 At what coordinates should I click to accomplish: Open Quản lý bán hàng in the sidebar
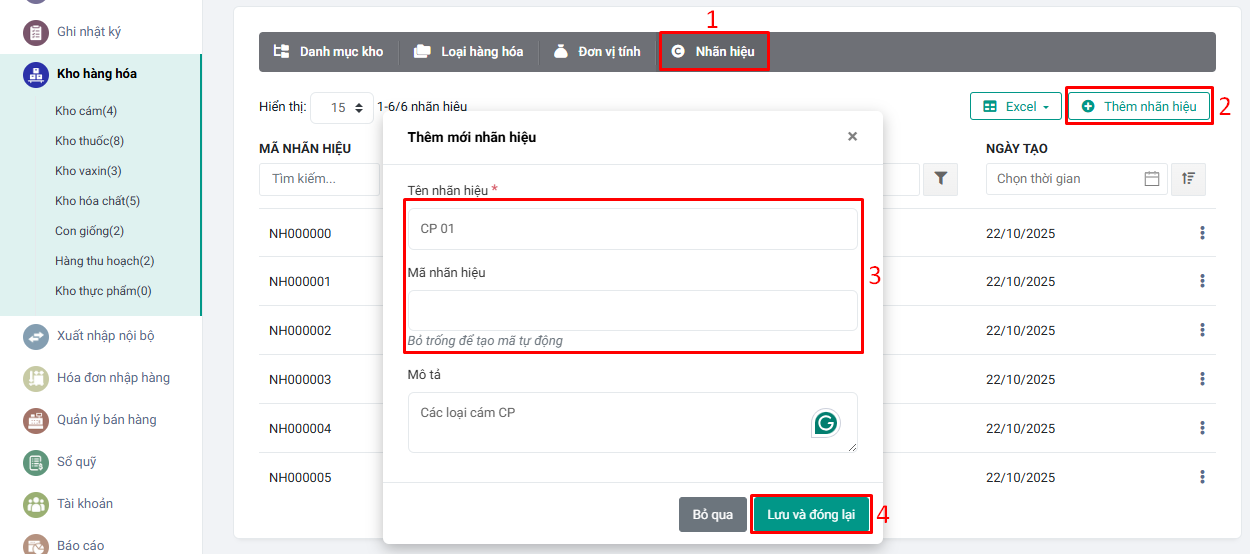click(106, 420)
